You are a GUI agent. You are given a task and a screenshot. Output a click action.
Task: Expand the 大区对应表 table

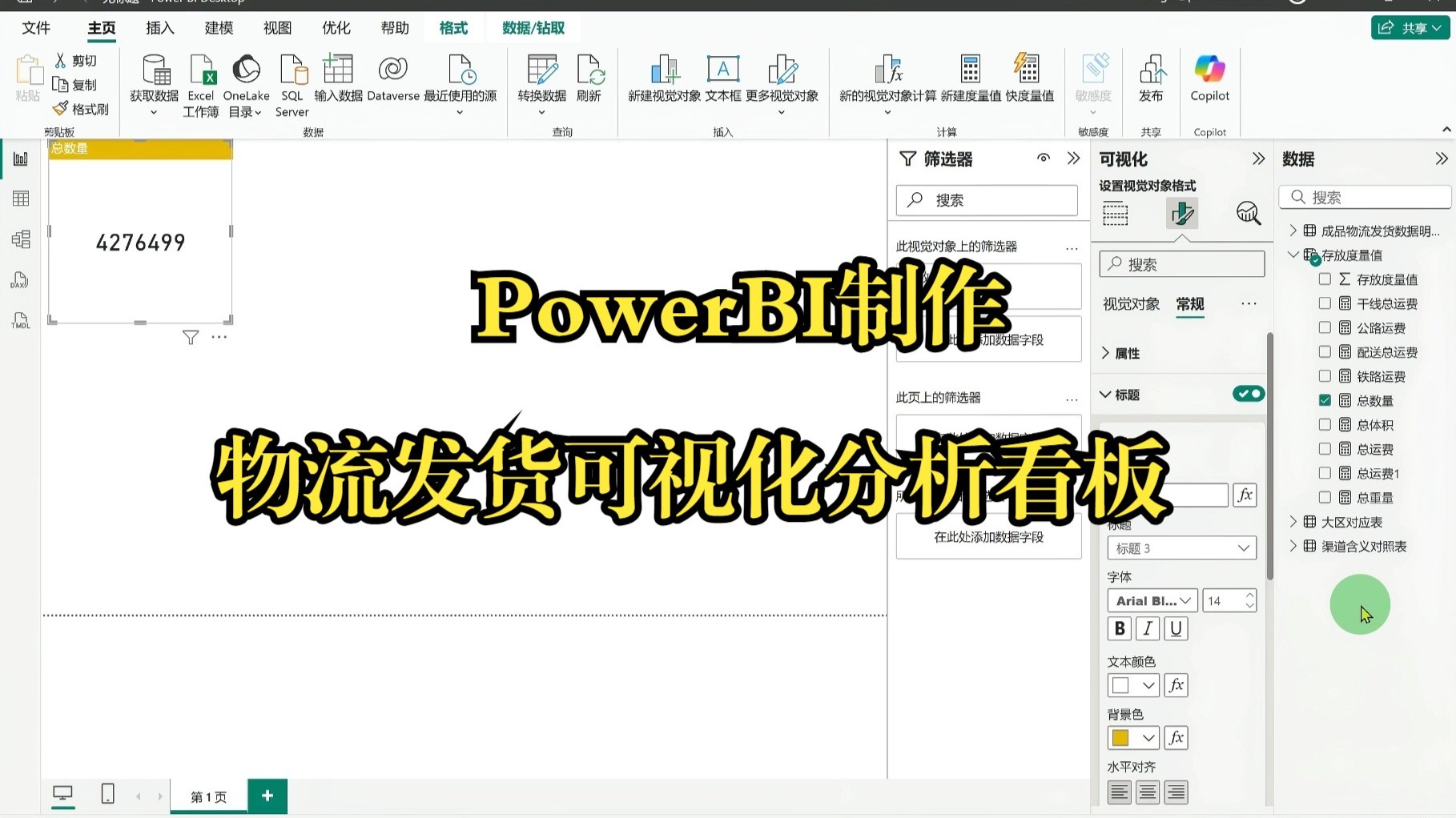1293,521
